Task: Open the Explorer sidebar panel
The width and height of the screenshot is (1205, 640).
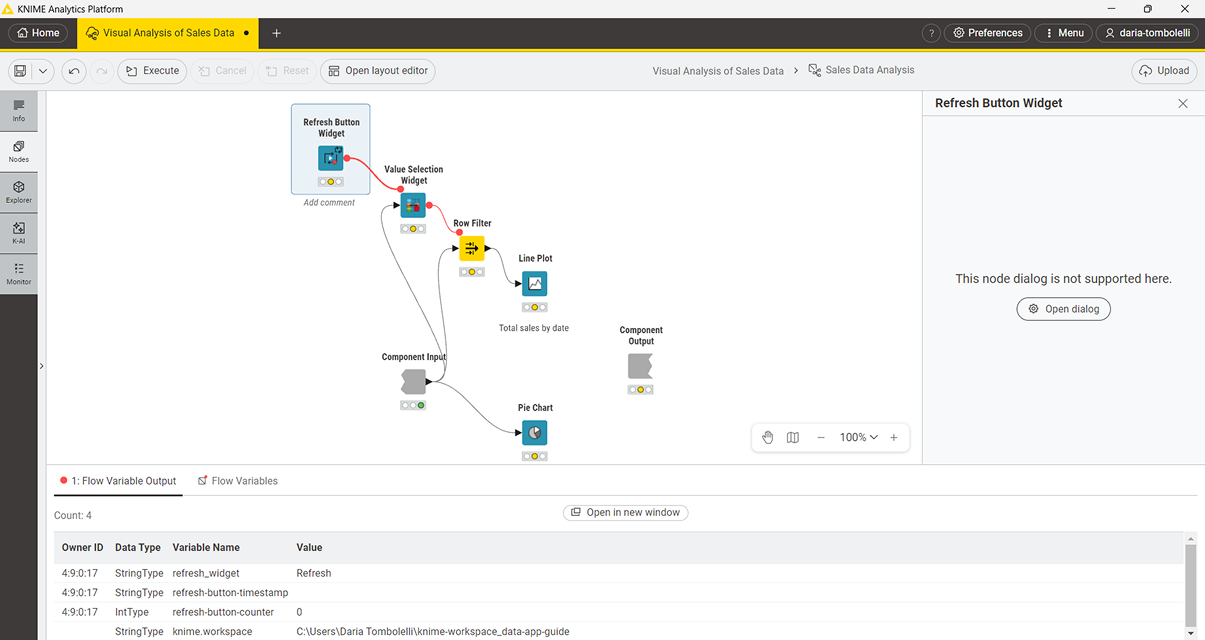Action: coord(18,192)
